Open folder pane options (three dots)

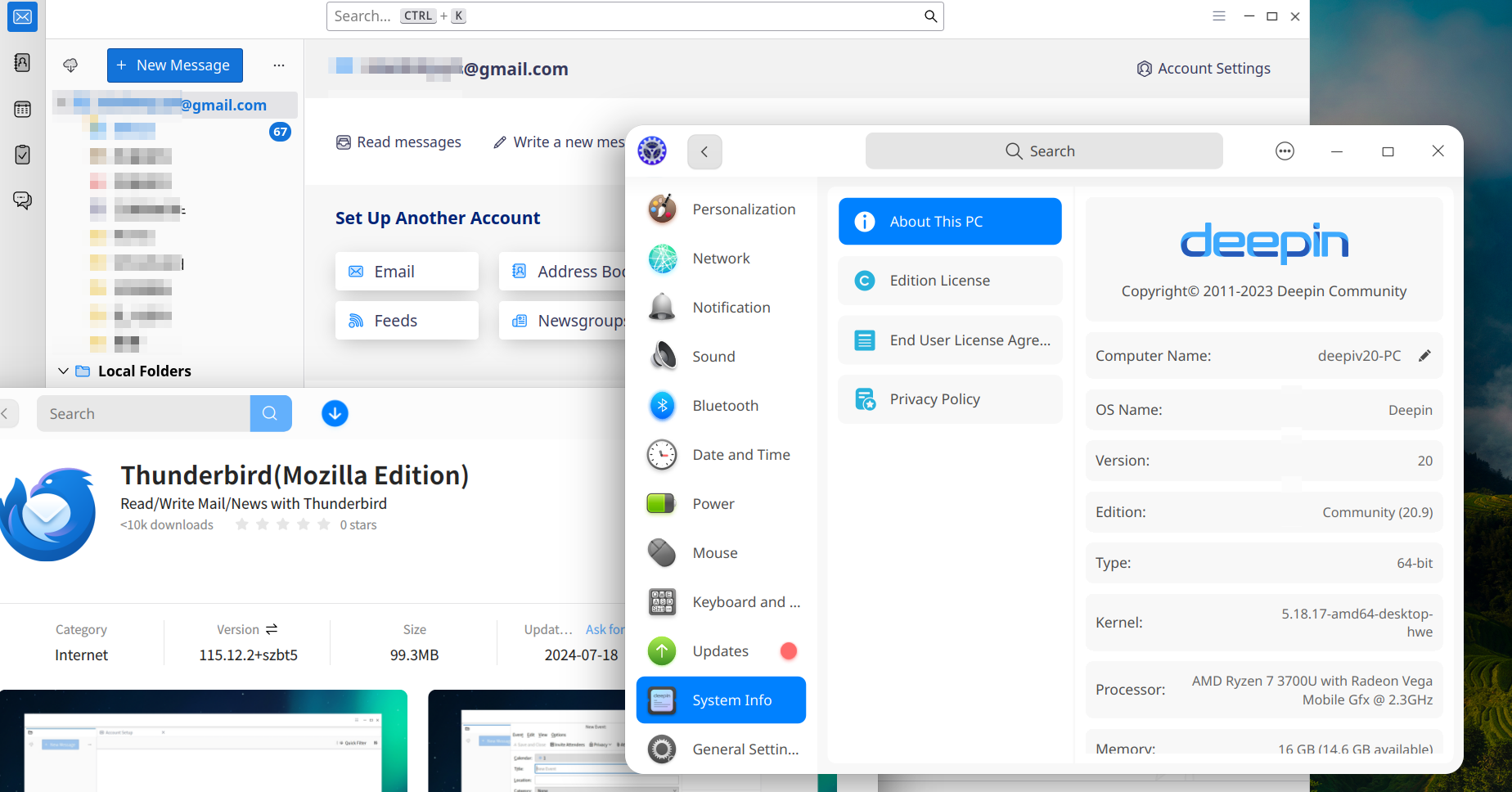pyautogui.click(x=279, y=65)
